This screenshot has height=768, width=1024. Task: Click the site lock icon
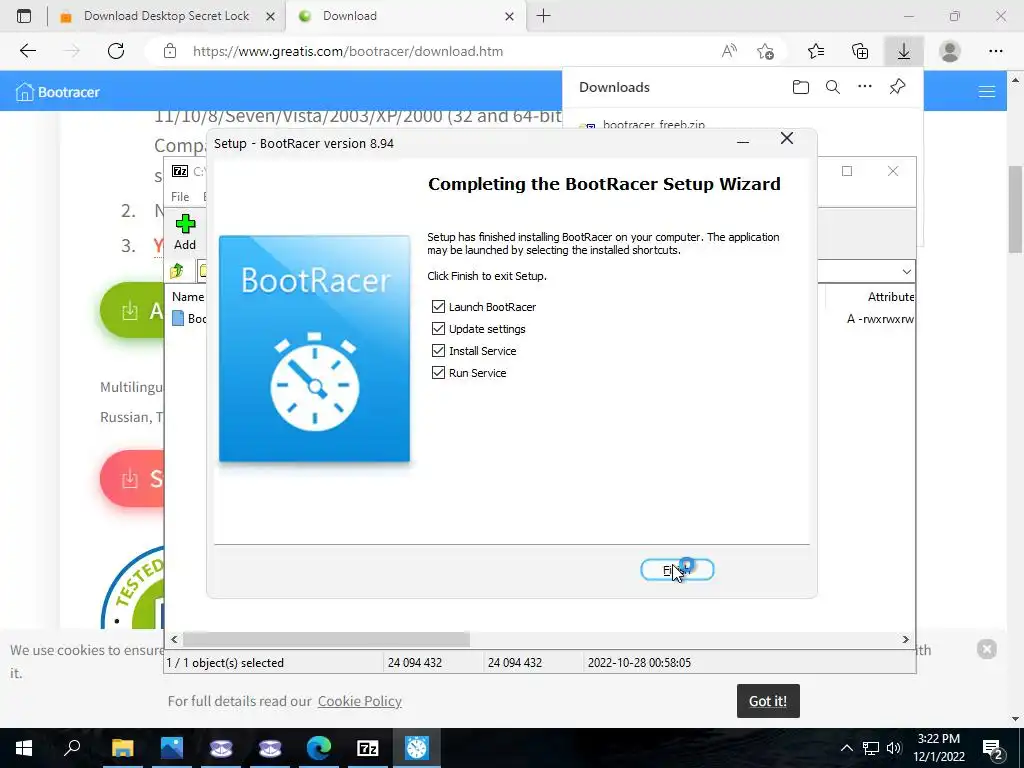[170, 51]
